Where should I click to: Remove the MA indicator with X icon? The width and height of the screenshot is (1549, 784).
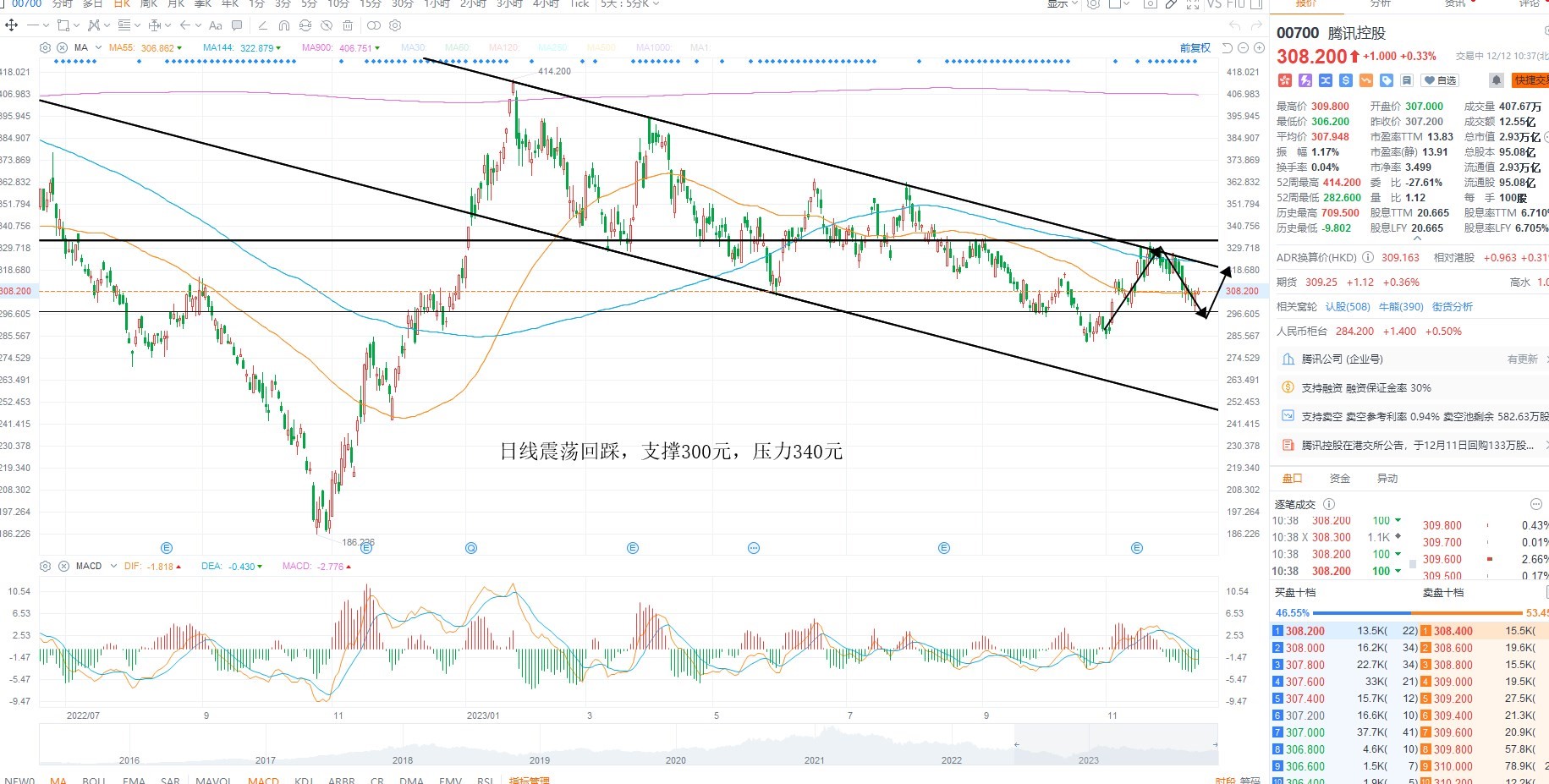coord(62,47)
